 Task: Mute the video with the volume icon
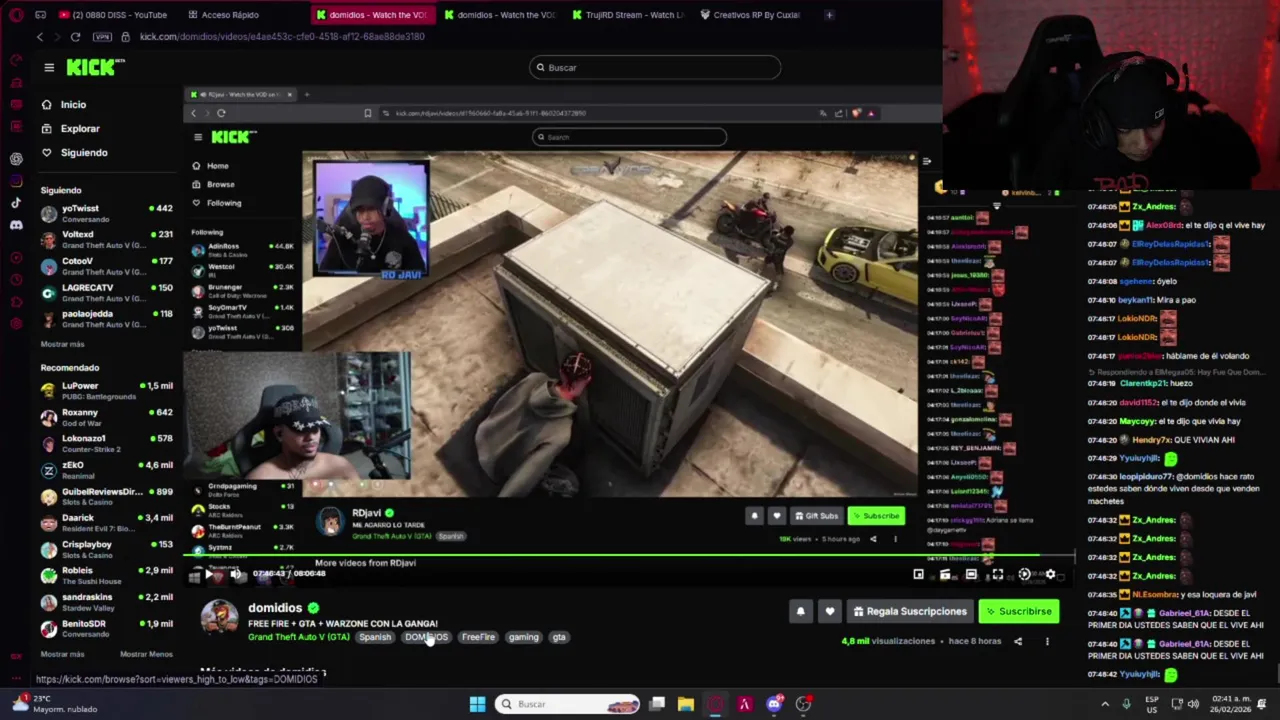coord(236,574)
